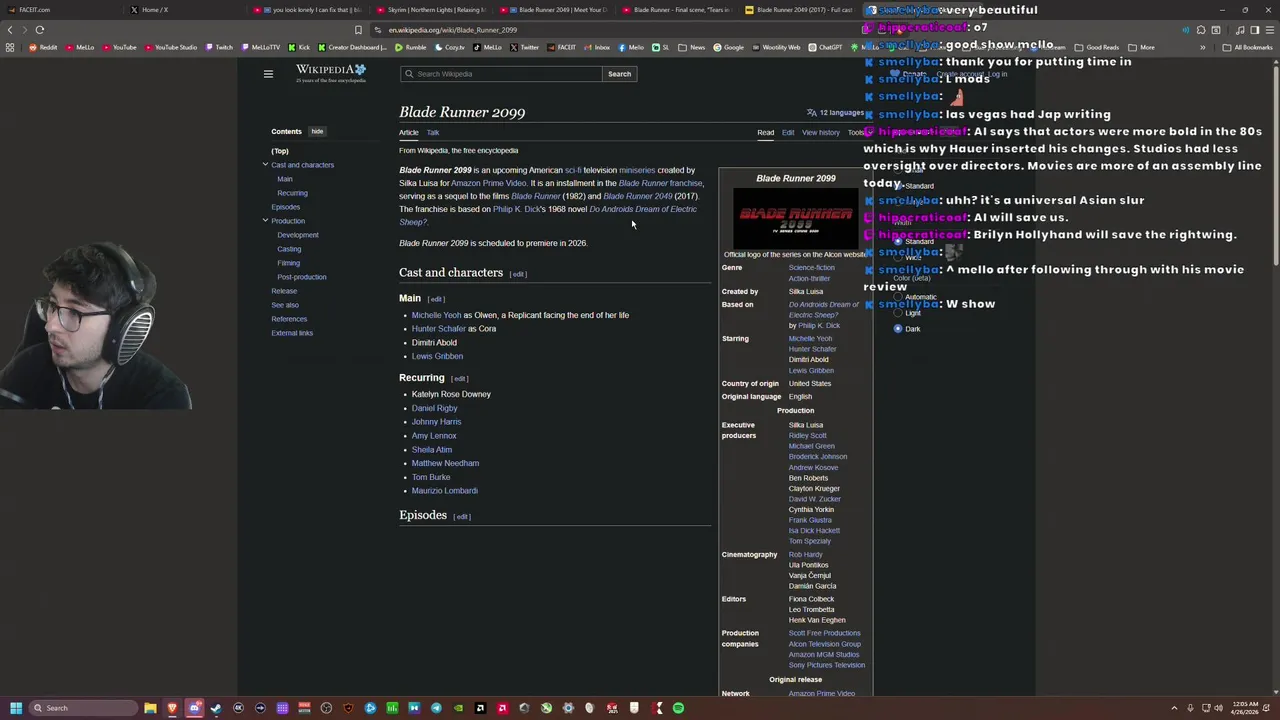Image resolution: width=1280 pixels, height=720 pixels.
Task: Go back with the browser back arrow
Action: pos(10,30)
